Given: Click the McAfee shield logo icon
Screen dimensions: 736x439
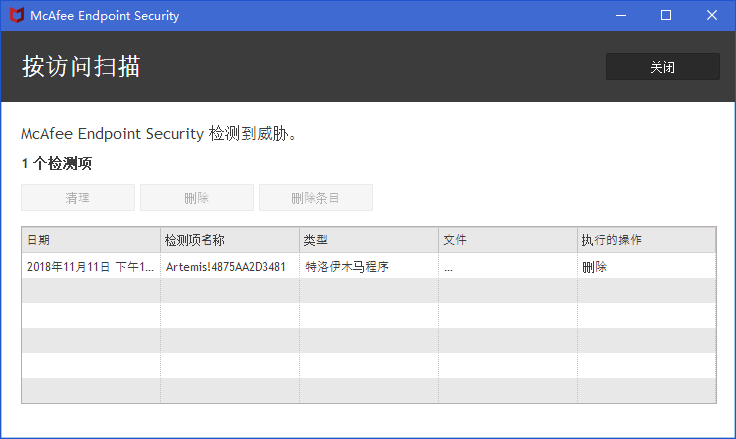Looking at the screenshot, I should [17, 15].
